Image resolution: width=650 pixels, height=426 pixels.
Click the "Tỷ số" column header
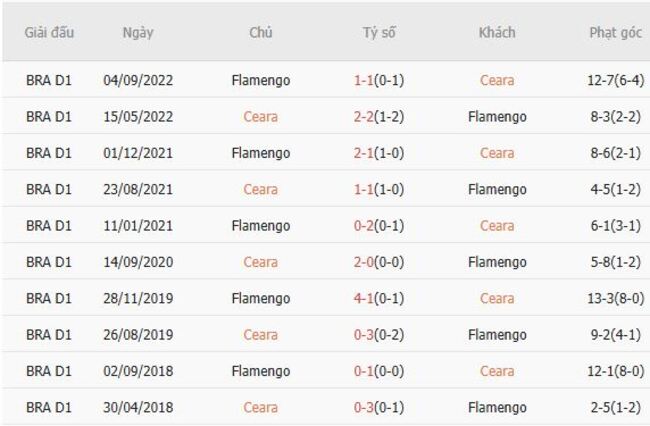click(x=379, y=32)
